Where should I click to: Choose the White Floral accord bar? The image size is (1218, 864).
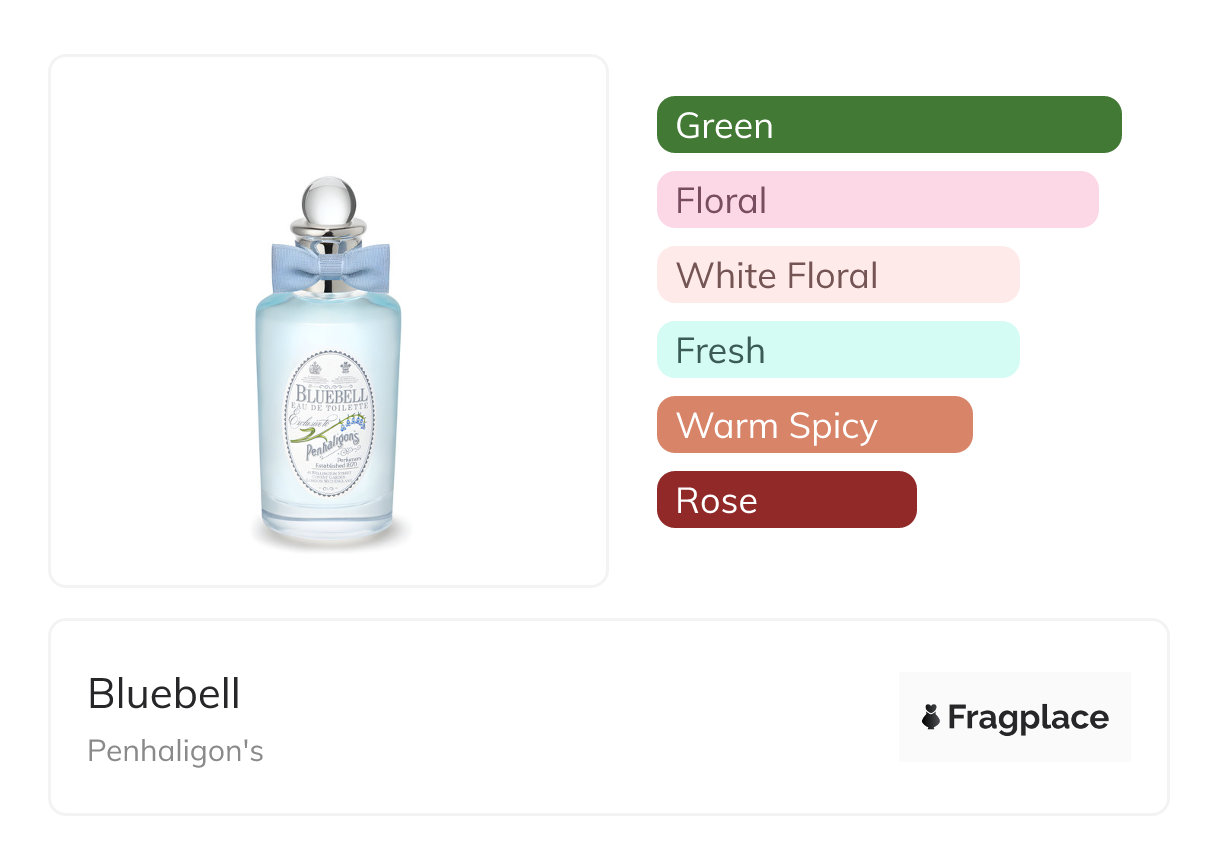pos(837,275)
